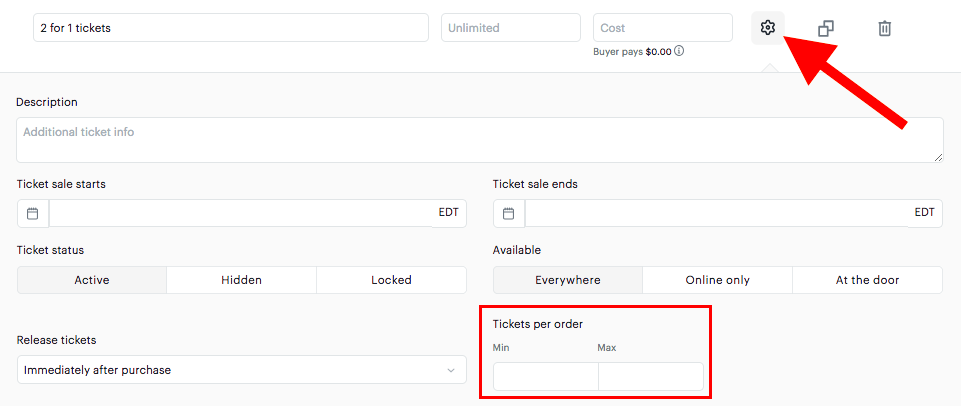Set ticket status to Locked
The height and width of the screenshot is (406, 961).
pyautogui.click(x=392, y=280)
